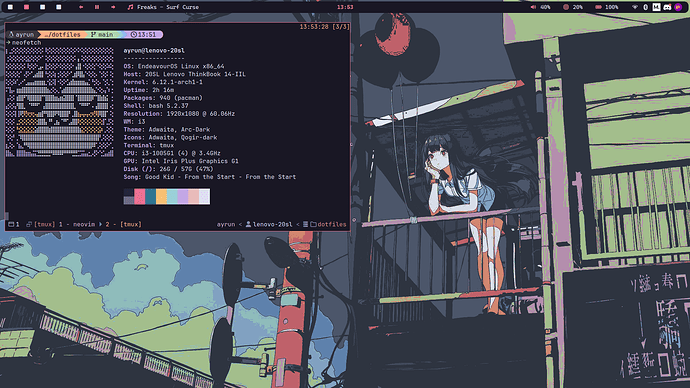
Task: Select the active pink workspace indicator
Action: [x=26, y=7]
